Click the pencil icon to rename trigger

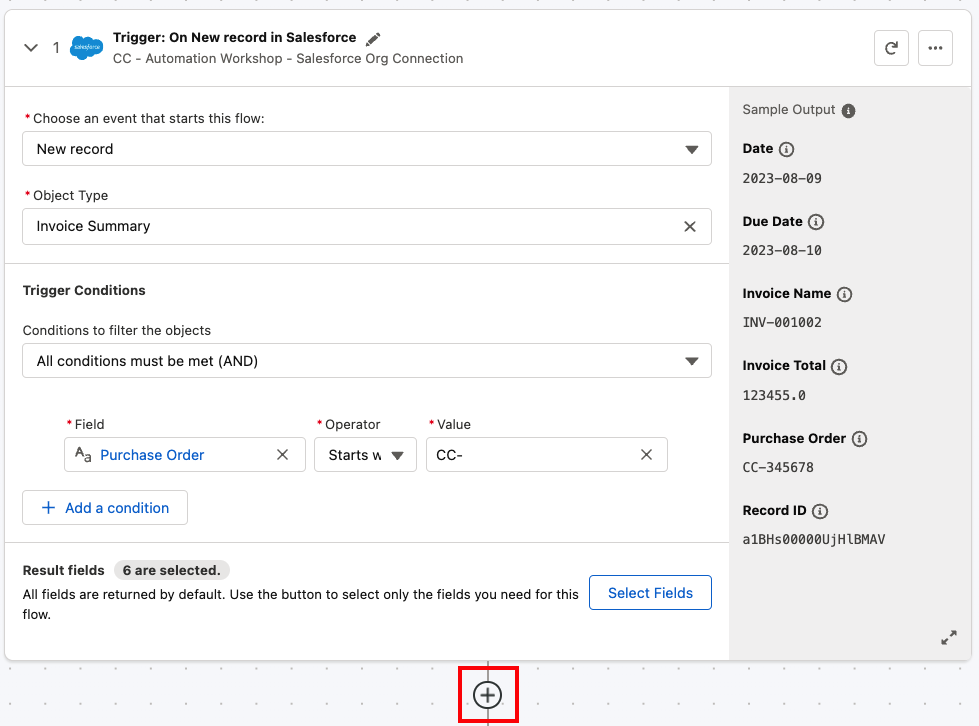(373, 39)
